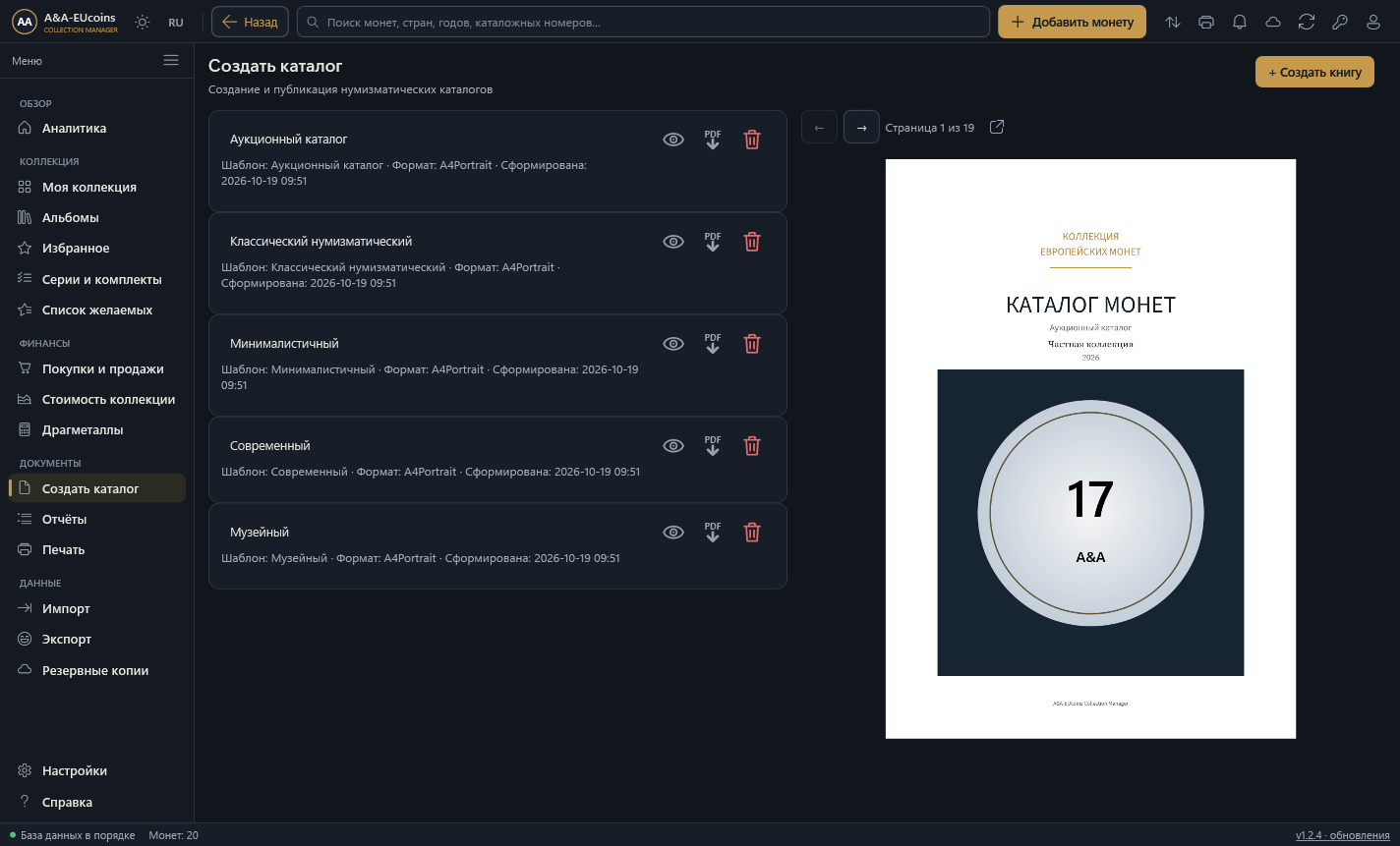Open Настройки in the sidebar
Image resolution: width=1400 pixels, height=846 pixels.
[x=96, y=771]
